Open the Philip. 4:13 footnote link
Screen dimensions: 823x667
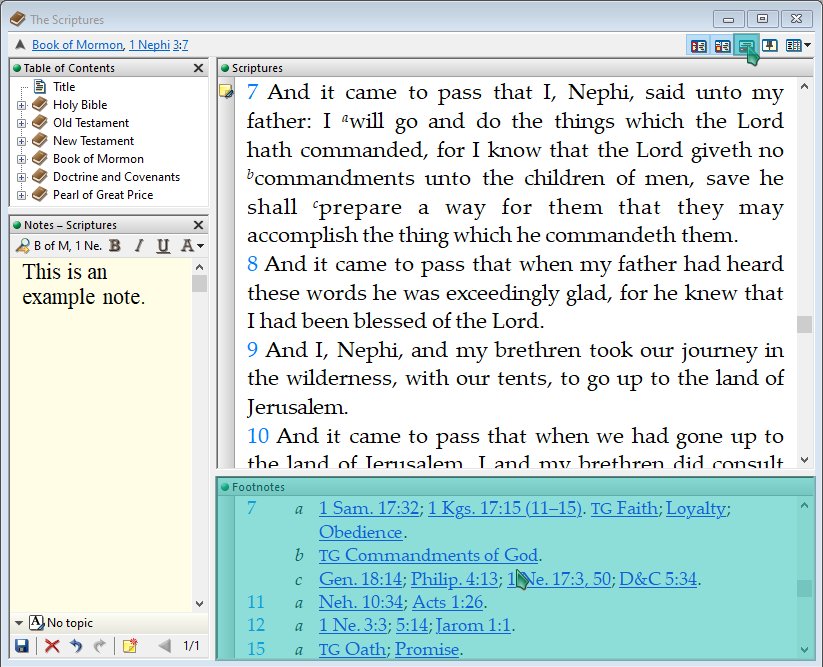455,579
